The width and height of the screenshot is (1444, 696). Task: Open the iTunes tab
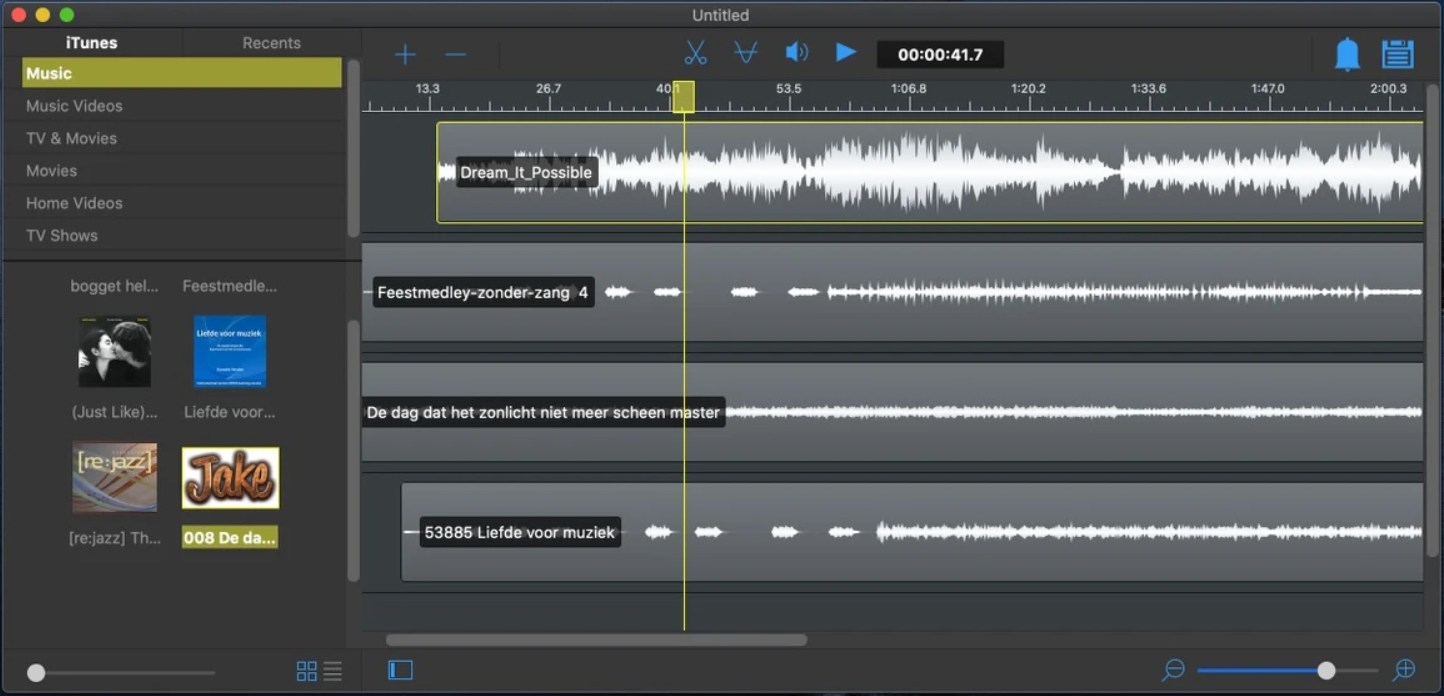click(x=92, y=43)
